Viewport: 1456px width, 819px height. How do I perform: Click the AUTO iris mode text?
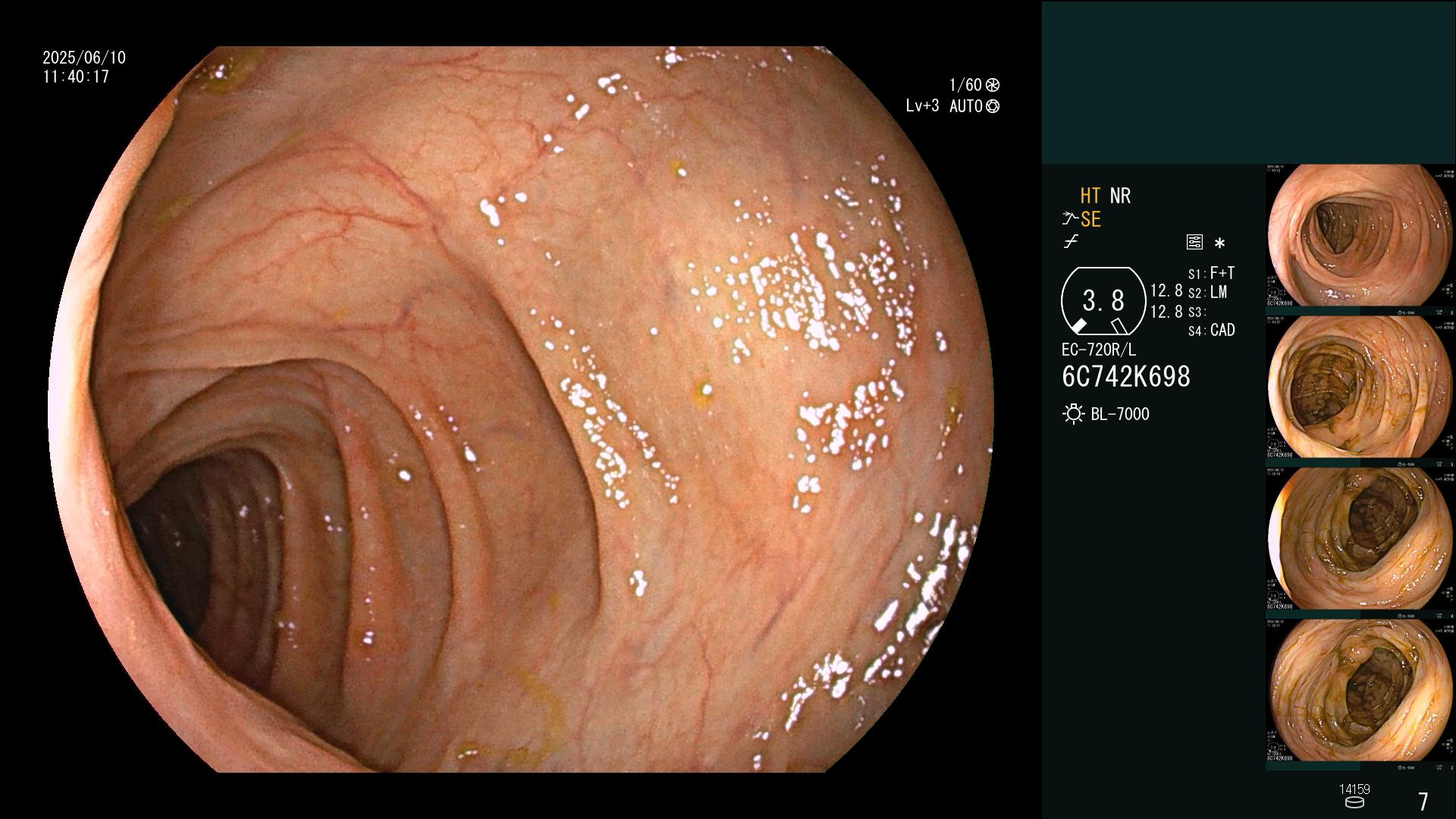(965, 106)
